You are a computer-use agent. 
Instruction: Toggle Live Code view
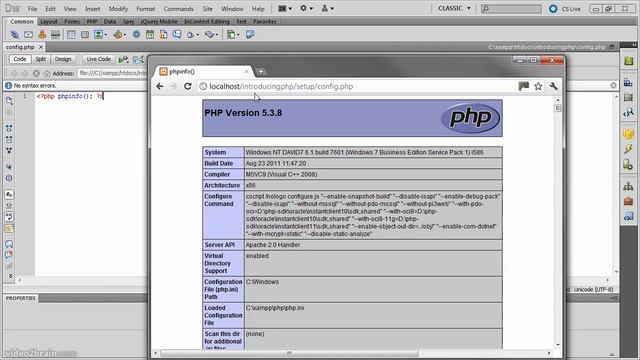coord(98,59)
